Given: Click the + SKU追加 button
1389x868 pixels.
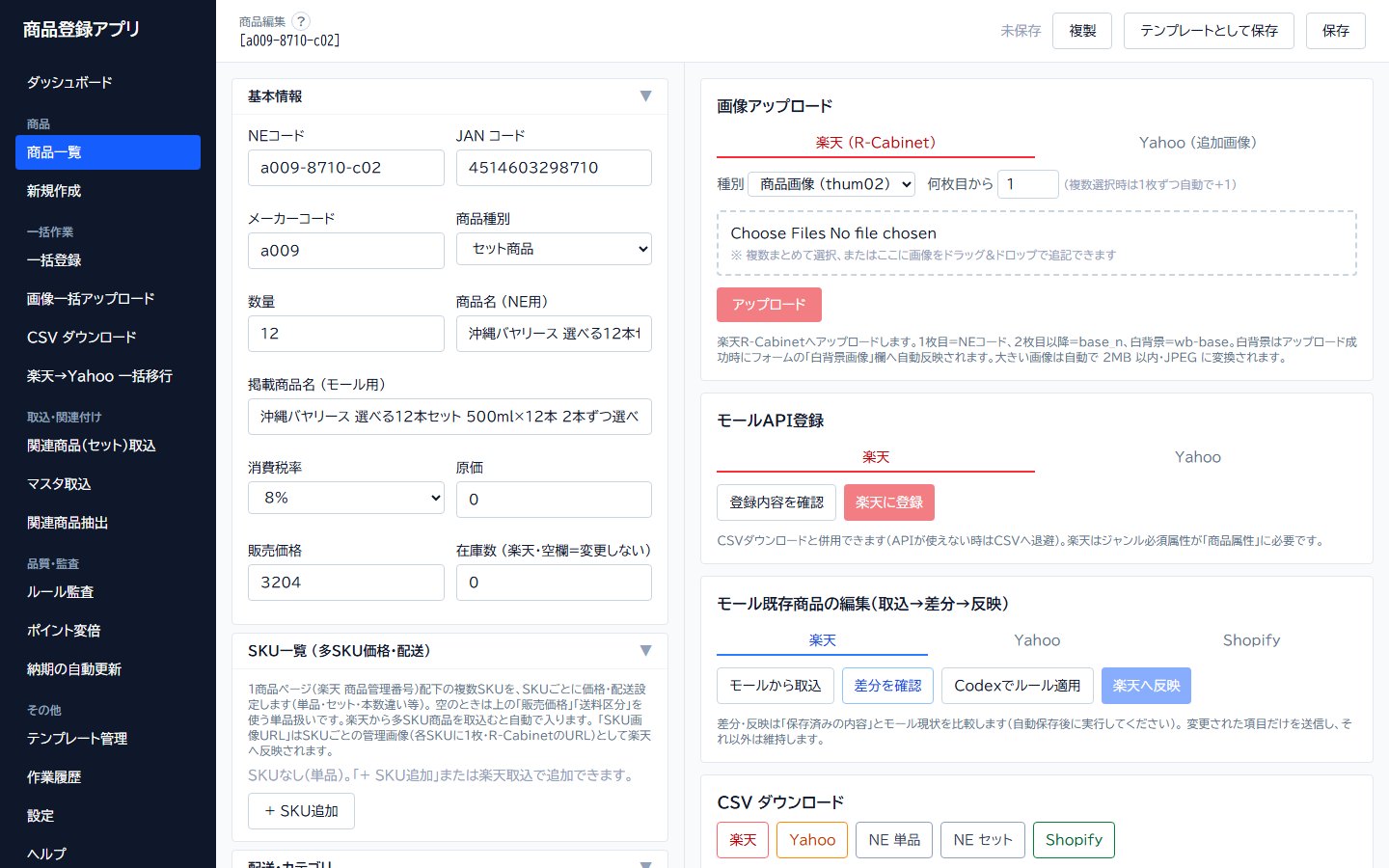Looking at the screenshot, I should pyautogui.click(x=301, y=811).
